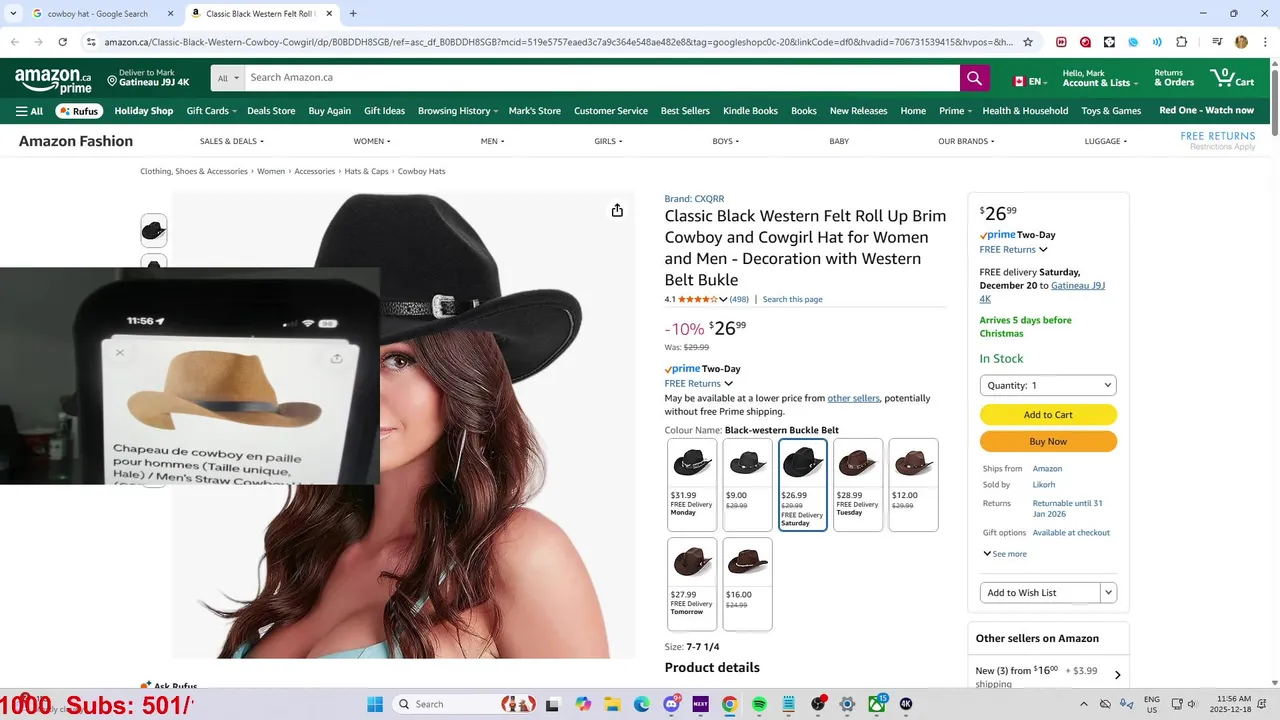The width and height of the screenshot is (1280, 720).
Task: Click the Rufus assistant button
Action: pos(79,111)
